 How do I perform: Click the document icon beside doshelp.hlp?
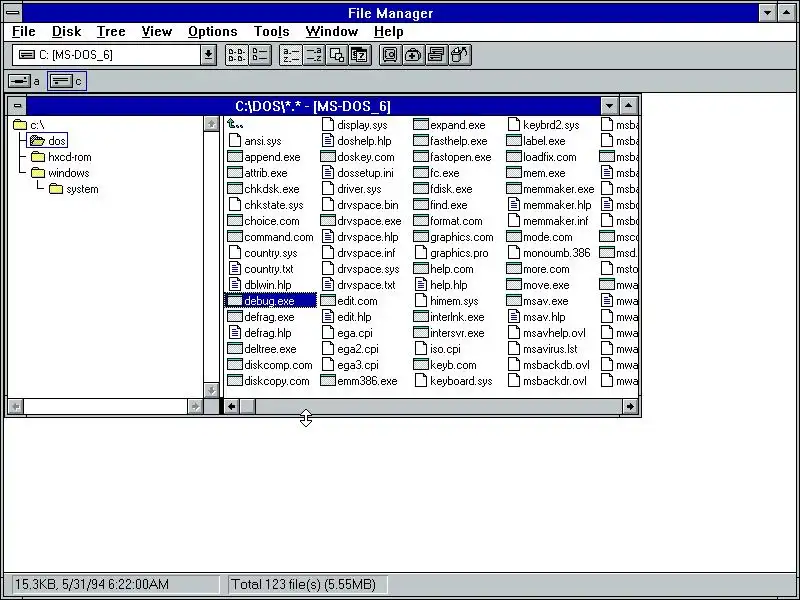tap(328, 141)
